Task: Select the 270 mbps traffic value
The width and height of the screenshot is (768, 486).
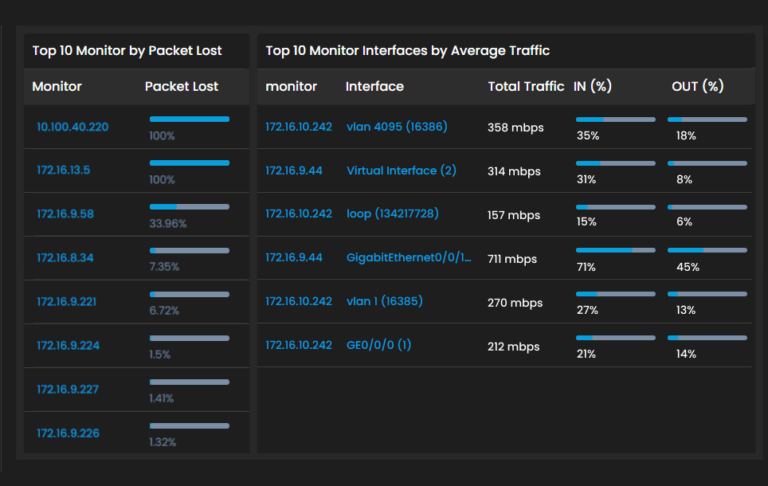Action: tap(515, 303)
